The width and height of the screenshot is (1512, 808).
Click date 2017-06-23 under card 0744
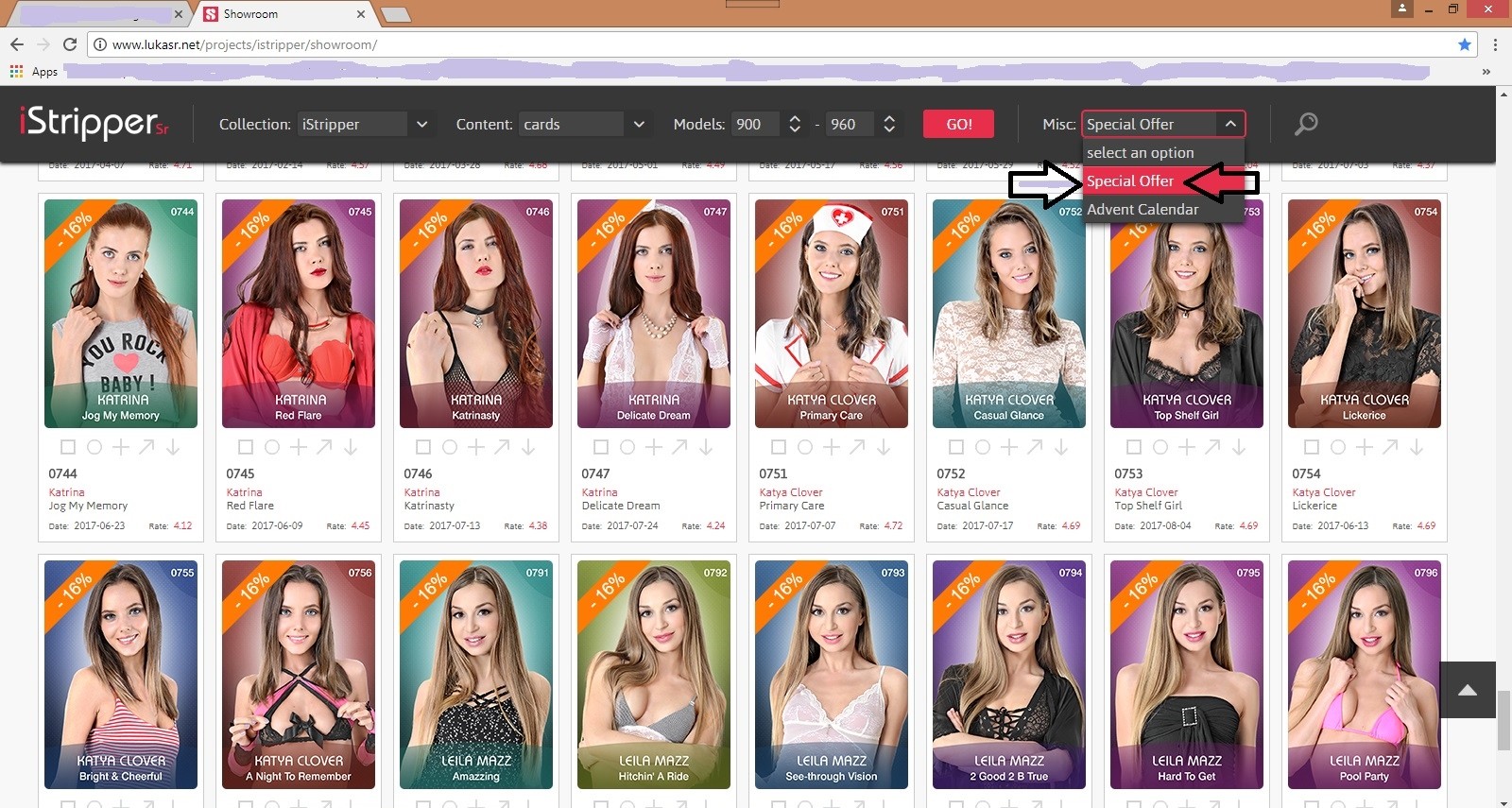[99, 525]
